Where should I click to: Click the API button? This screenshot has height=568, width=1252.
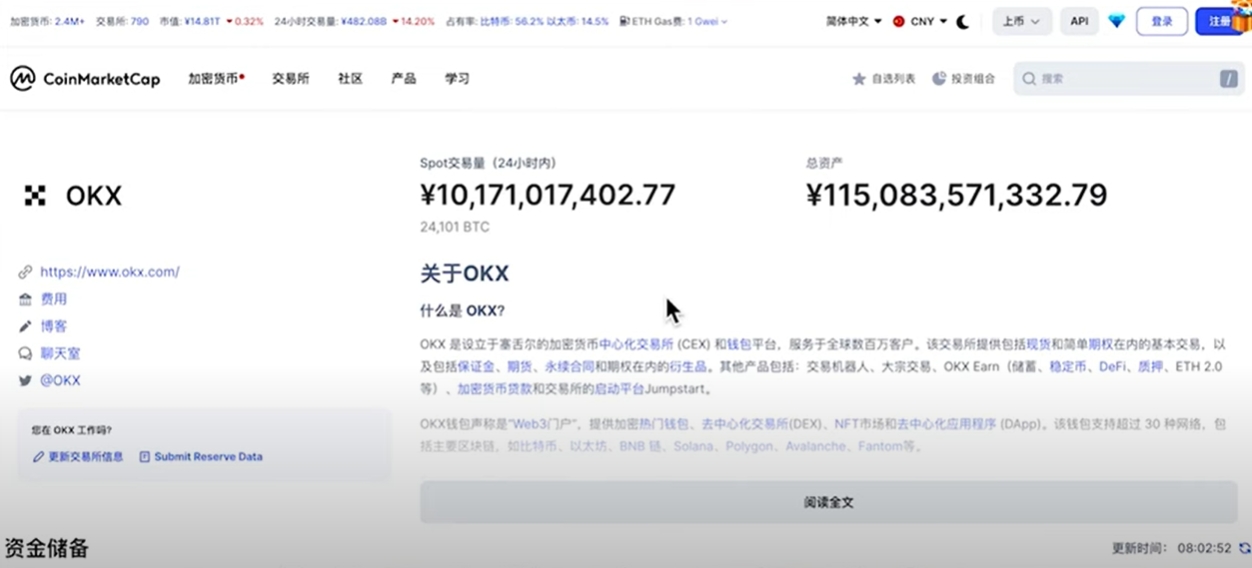(1079, 21)
